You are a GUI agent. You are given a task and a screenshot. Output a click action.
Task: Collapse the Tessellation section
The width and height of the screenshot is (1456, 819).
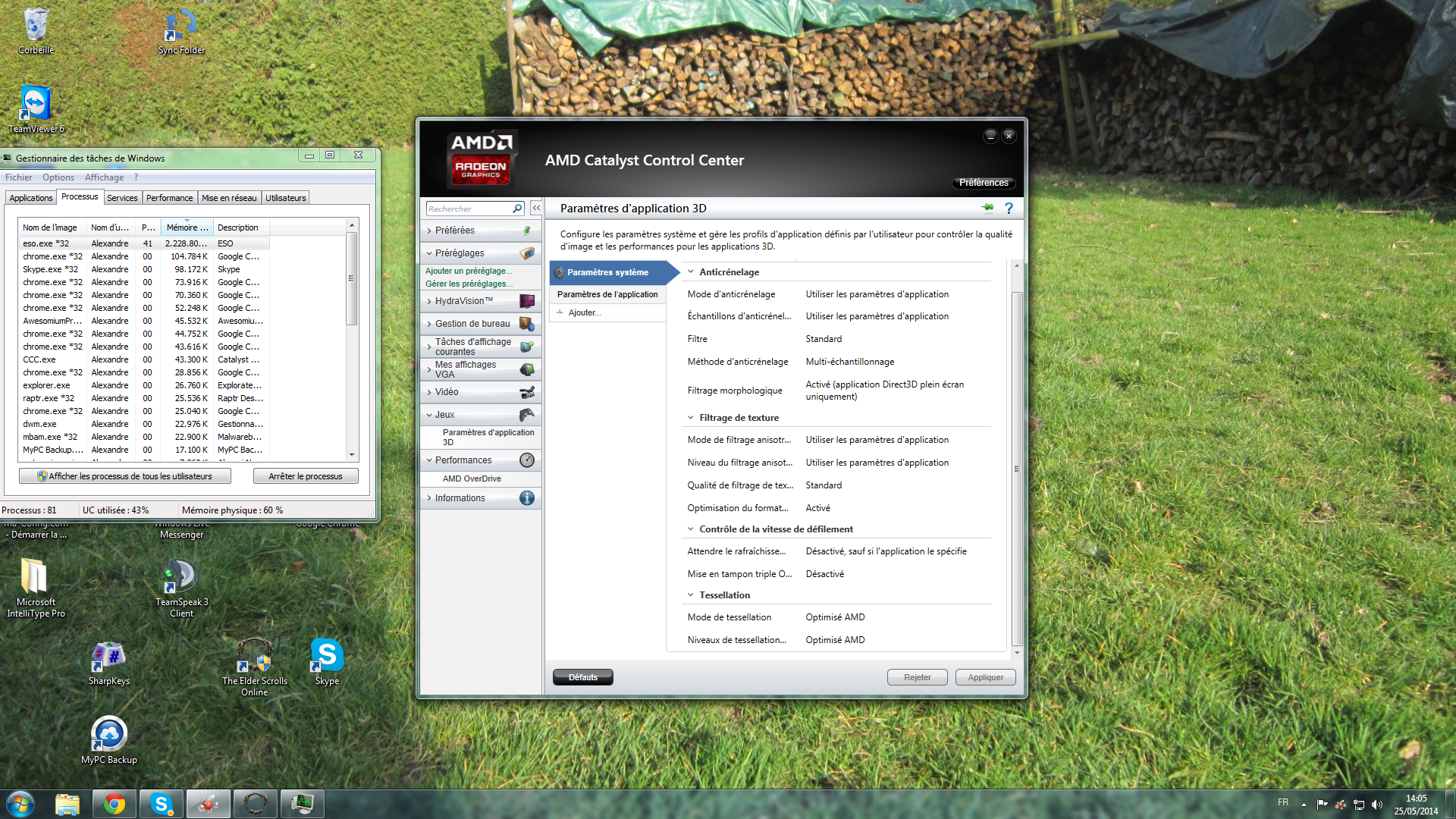point(691,595)
